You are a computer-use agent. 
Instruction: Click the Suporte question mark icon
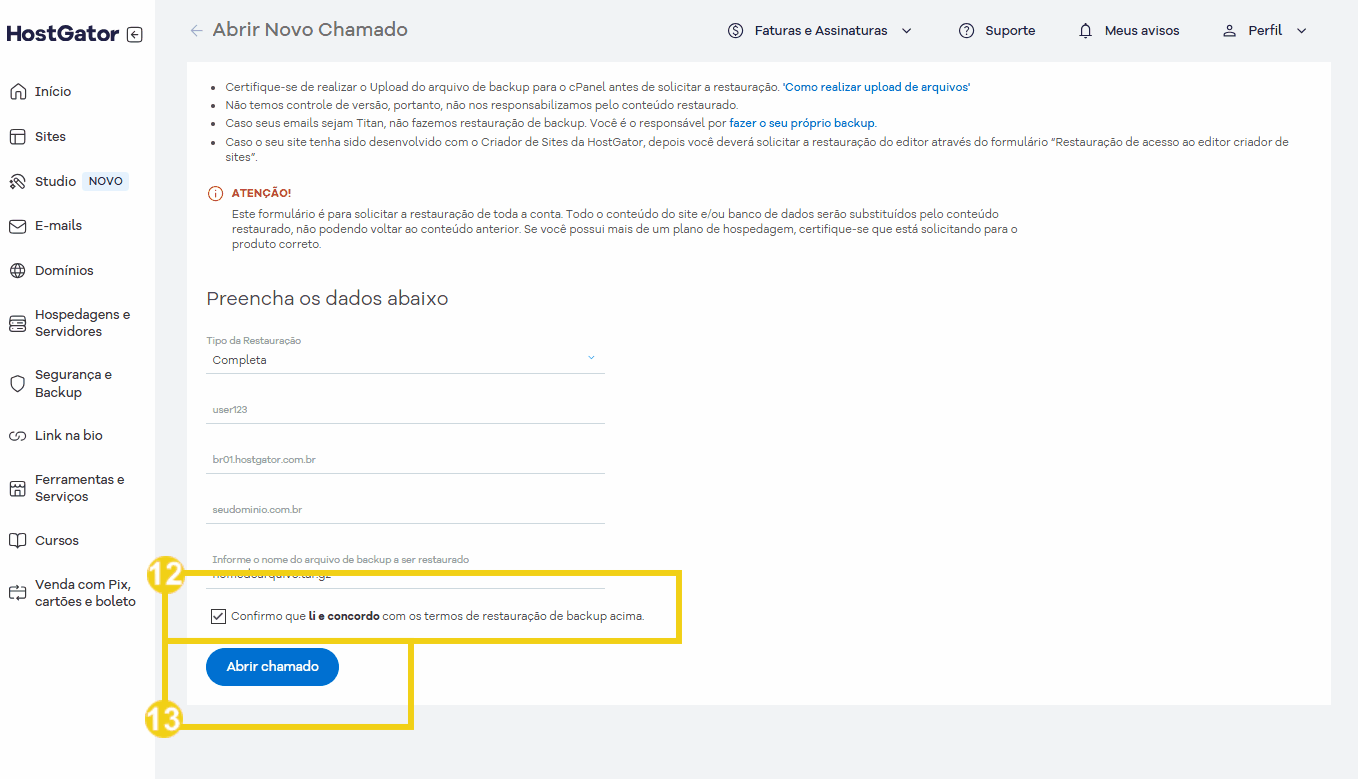(x=966, y=31)
